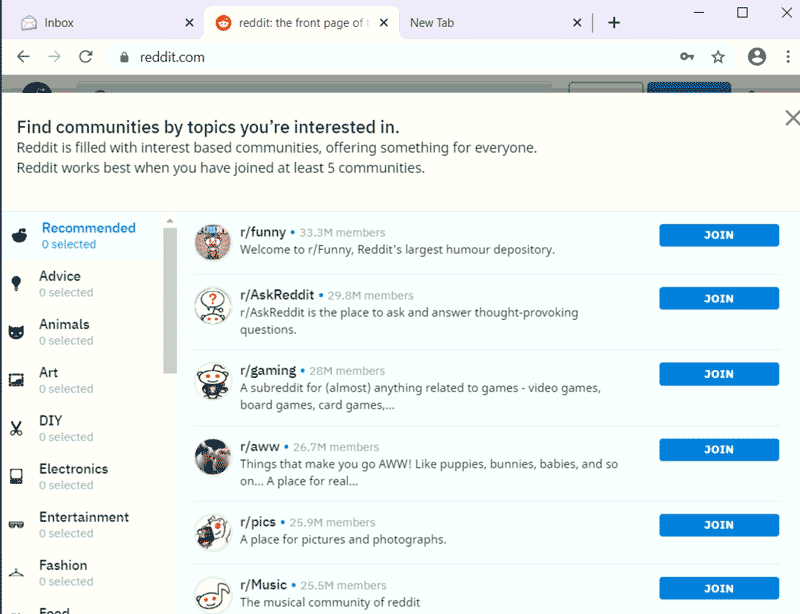The height and width of the screenshot is (614, 800).
Task: Open the r/Music community name
Action: 263,585
